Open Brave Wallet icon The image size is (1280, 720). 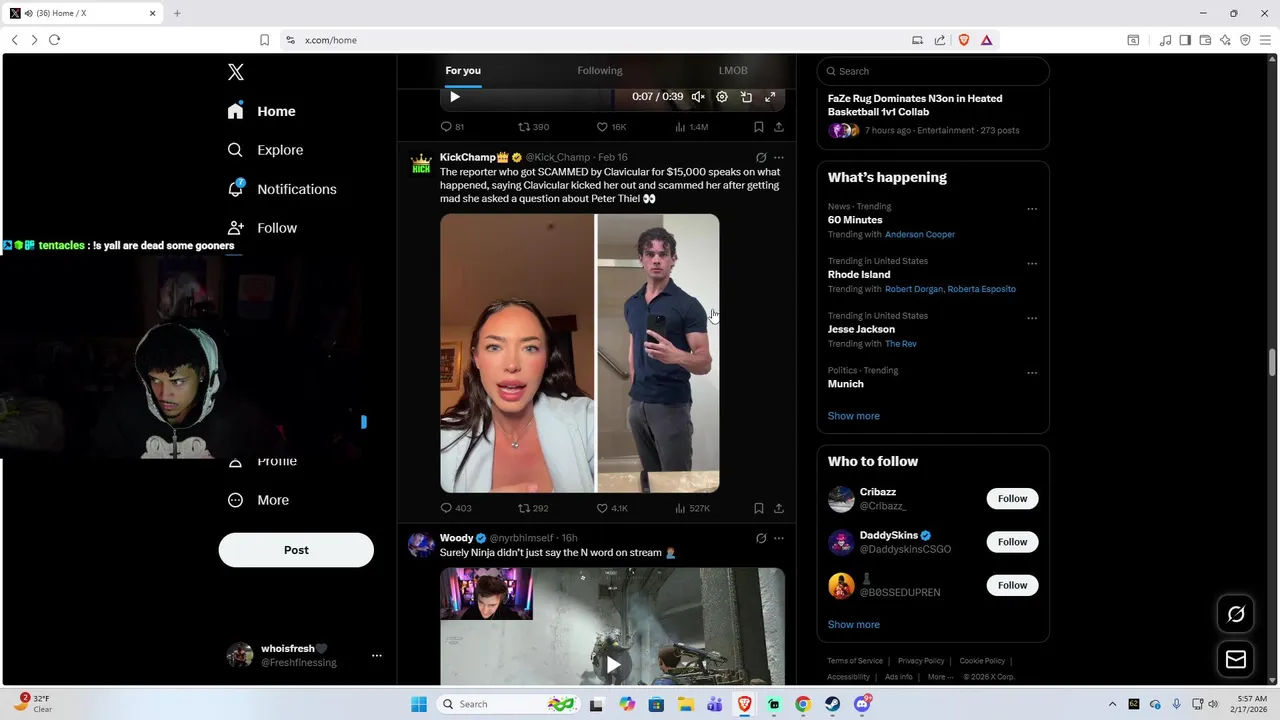click(1205, 40)
